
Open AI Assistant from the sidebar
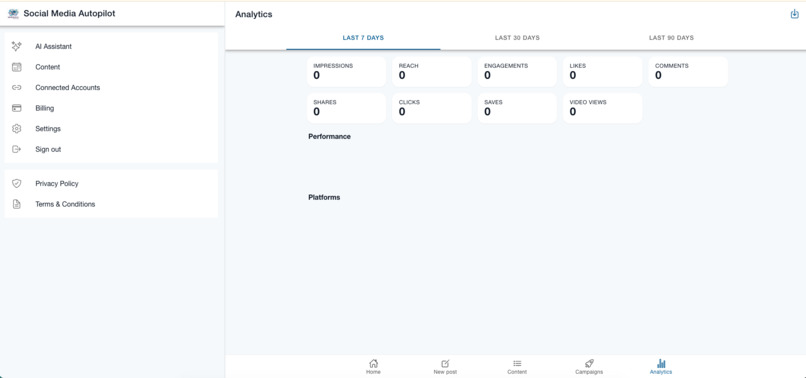coord(111,46)
